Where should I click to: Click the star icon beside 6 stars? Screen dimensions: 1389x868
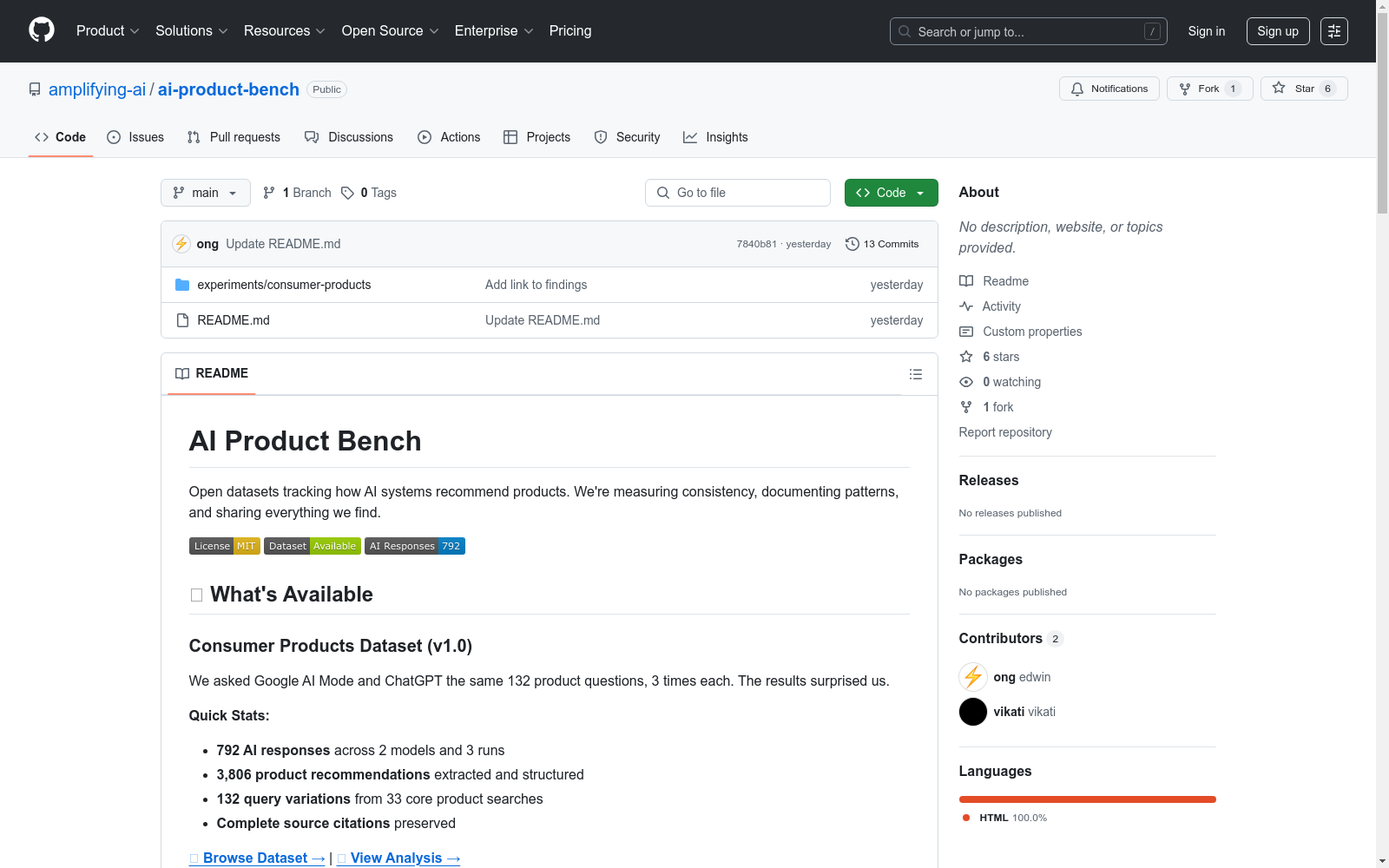coord(966,357)
